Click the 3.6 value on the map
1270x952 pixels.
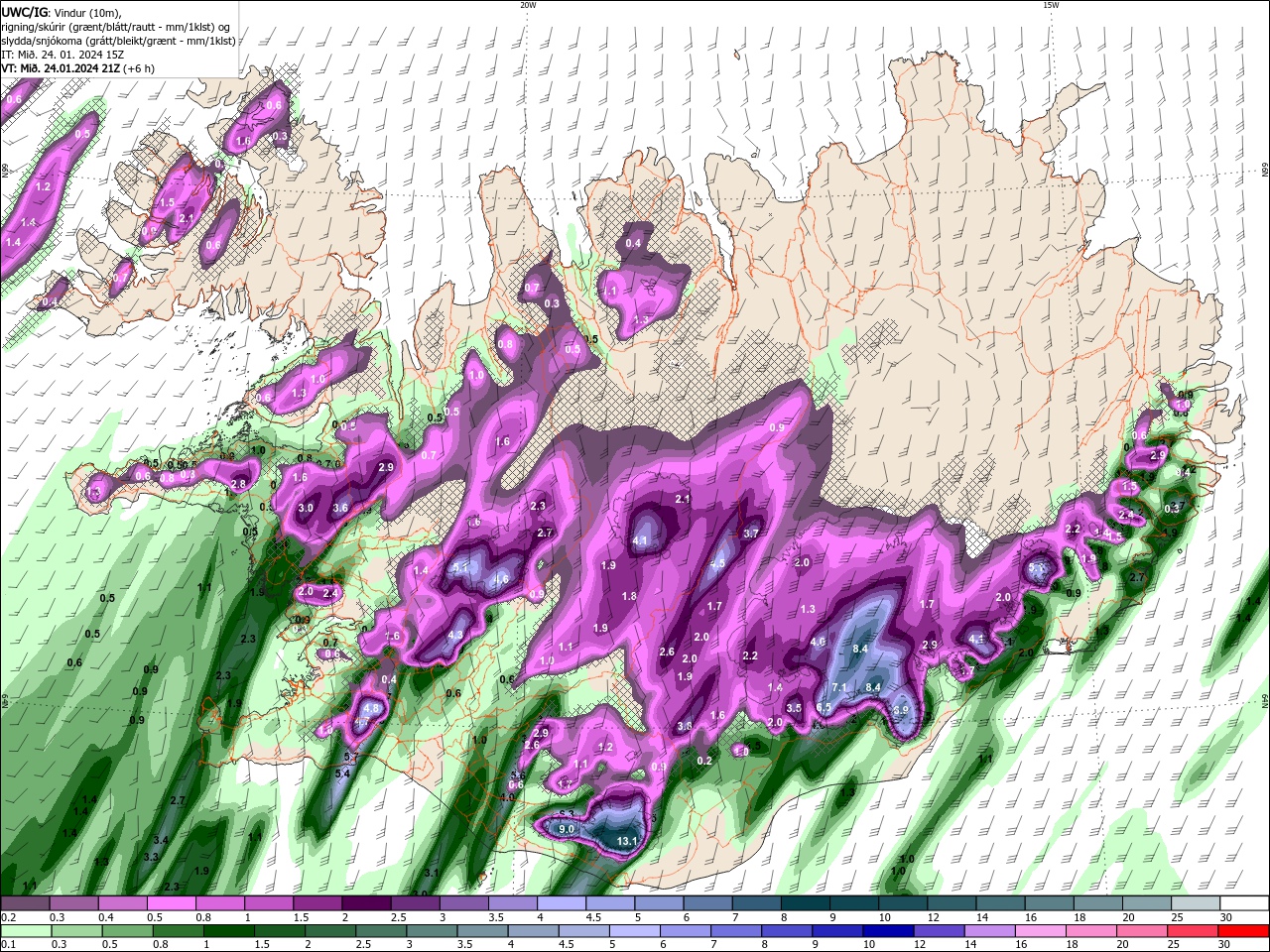click(340, 508)
